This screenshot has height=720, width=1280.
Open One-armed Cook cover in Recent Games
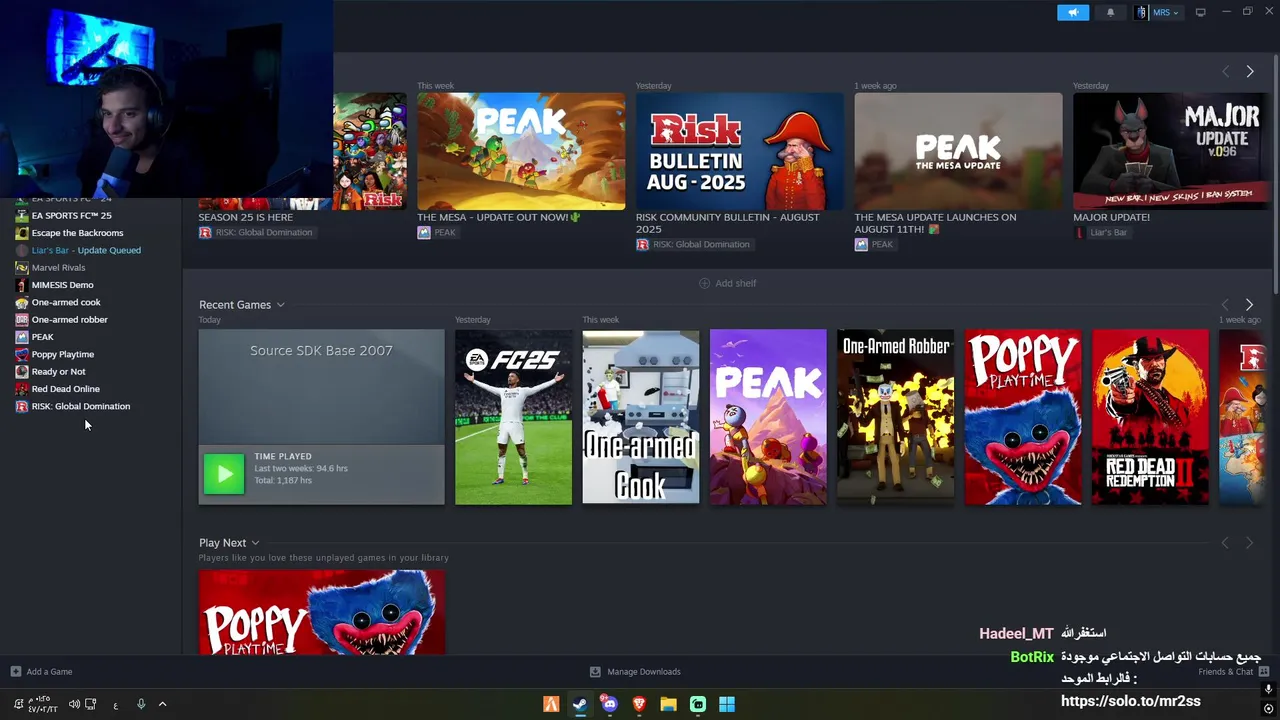click(x=641, y=417)
